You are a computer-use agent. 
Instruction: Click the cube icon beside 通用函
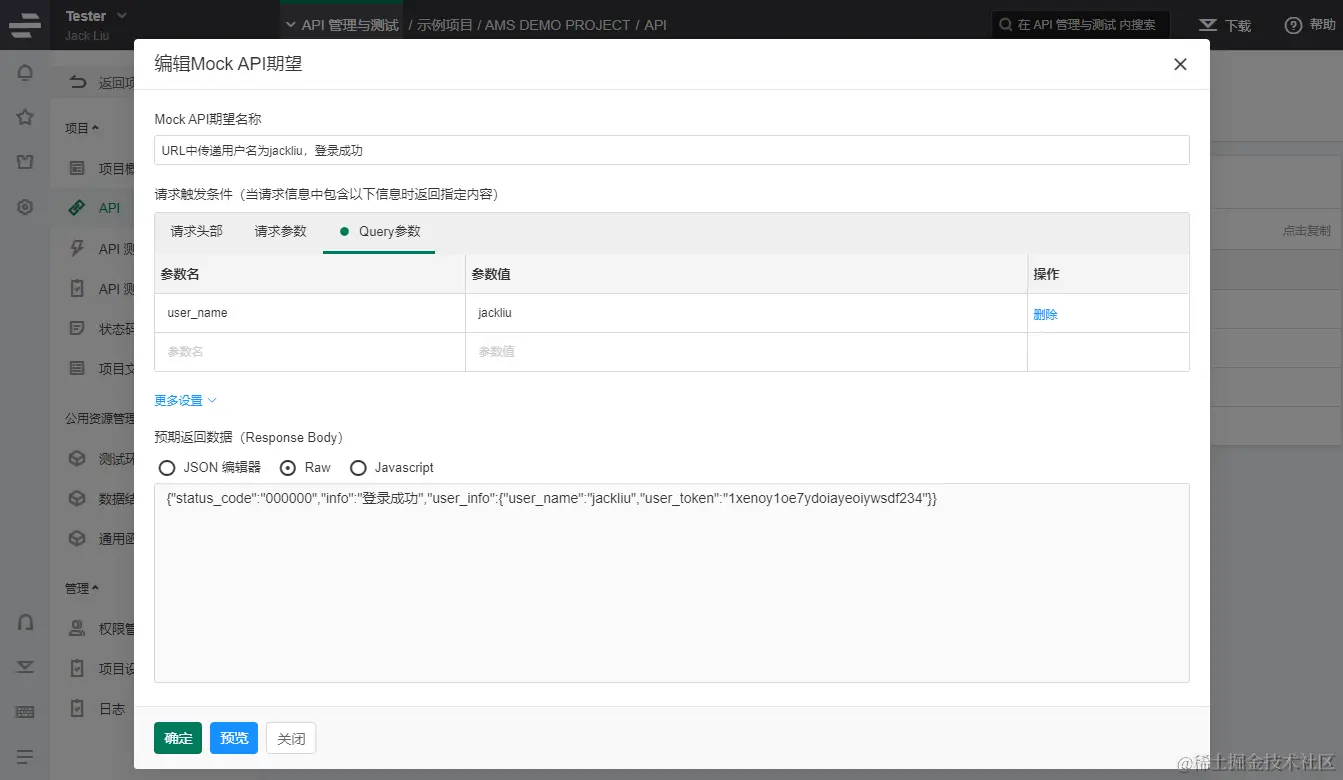(76, 539)
